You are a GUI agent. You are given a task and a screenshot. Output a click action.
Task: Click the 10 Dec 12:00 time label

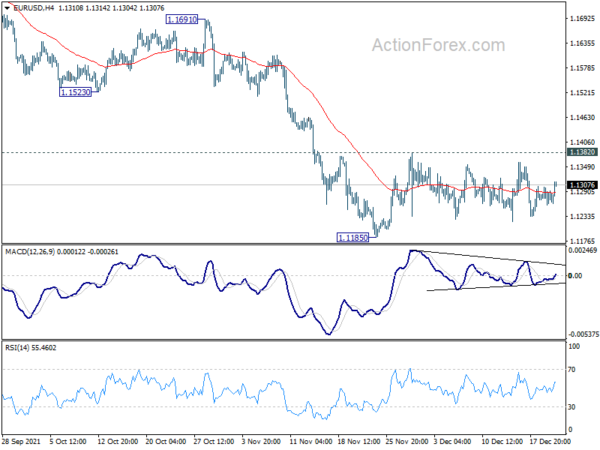502,442
